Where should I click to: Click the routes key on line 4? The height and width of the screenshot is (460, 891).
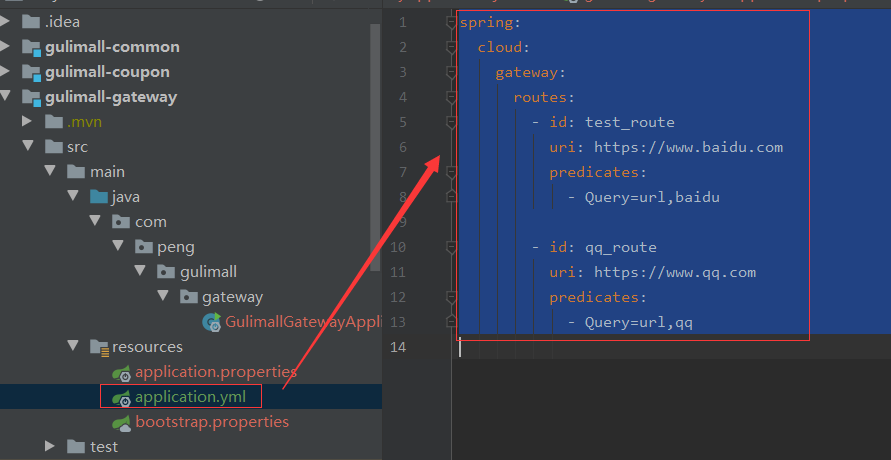click(x=540, y=97)
